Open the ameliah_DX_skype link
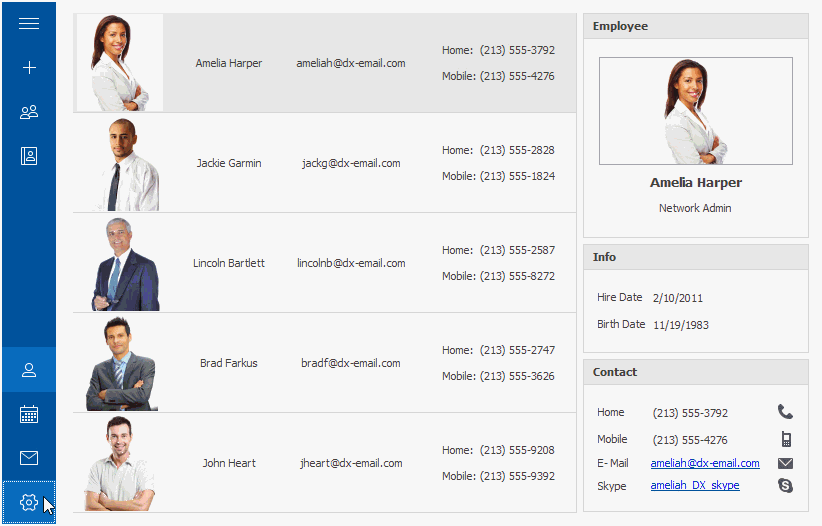 (x=695, y=486)
